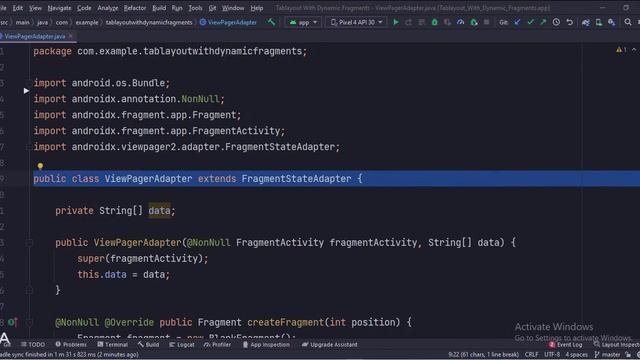Open the Code menu
Viewport: 640px width, 360px height.
[84, 8]
